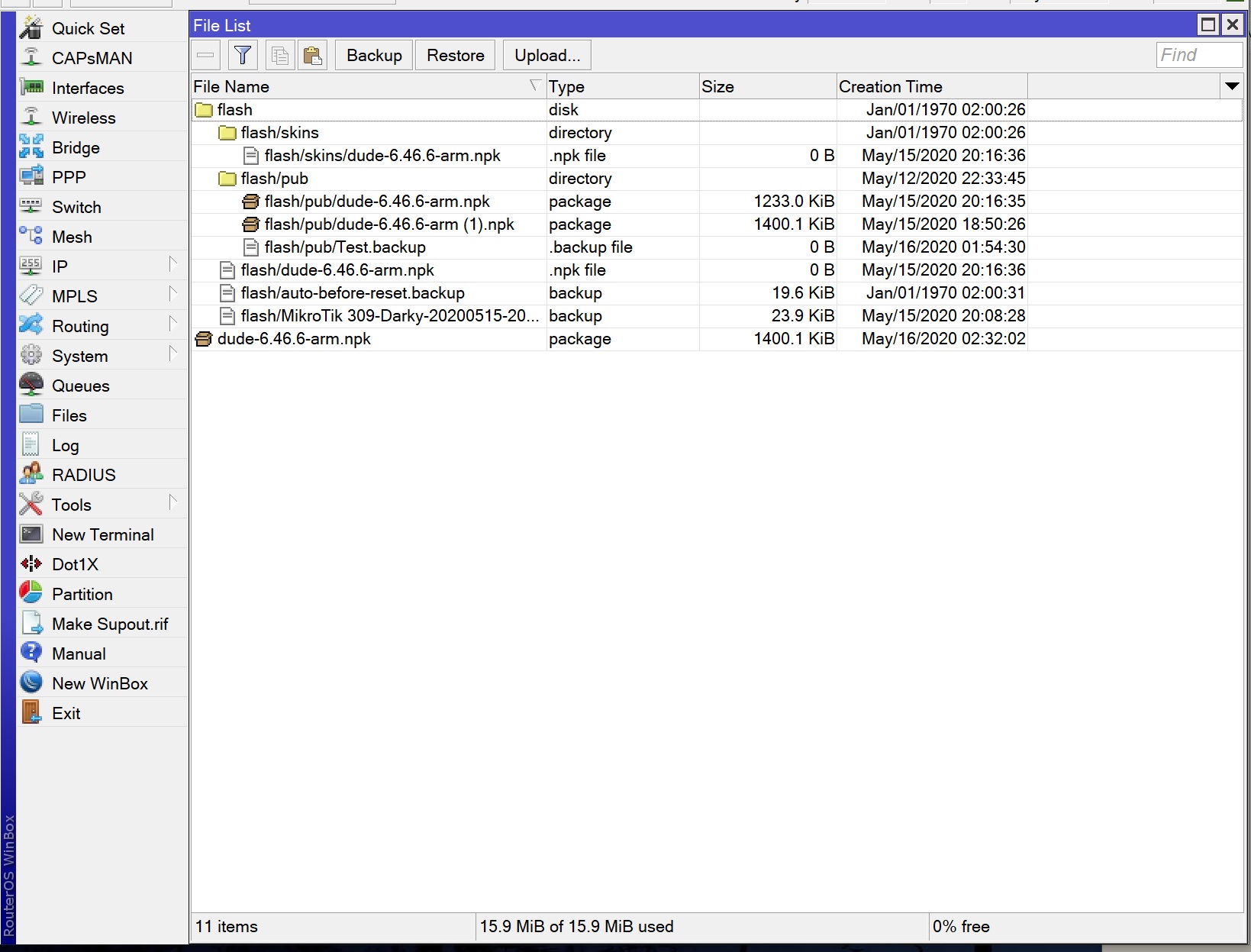The height and width of the screenshot is (952, 1251).
Task: Expand the System submenu arrow
Action: [x=173, y=353]
